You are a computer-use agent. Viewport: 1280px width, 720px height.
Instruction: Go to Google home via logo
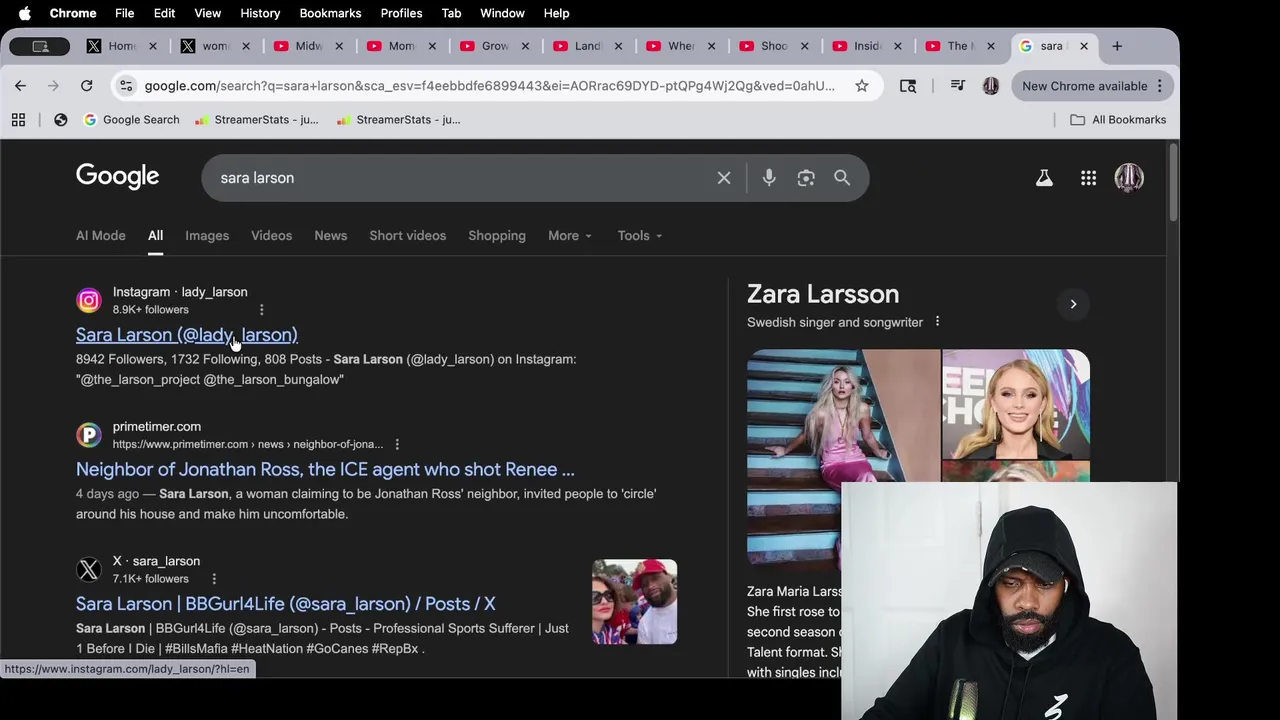tap(117, 177)
